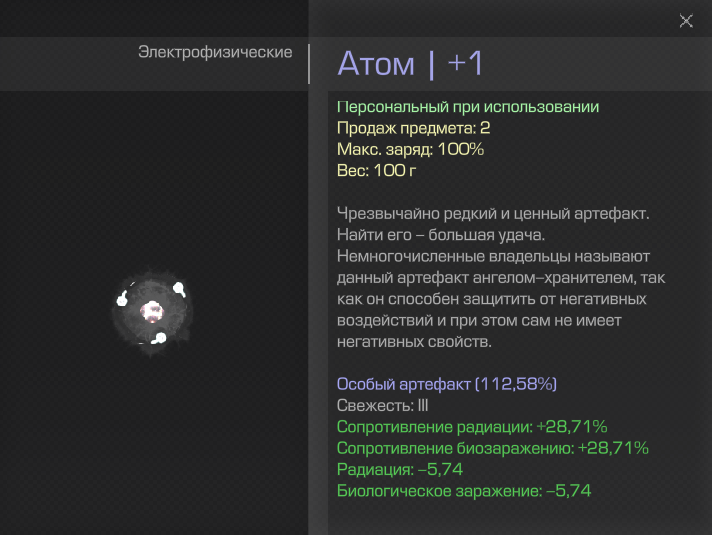This screenshot has height=535, width=712.
Task: Select Сопротивление радиации +28,71% stat
Action: pyautogui.click(x=472, y=427)
